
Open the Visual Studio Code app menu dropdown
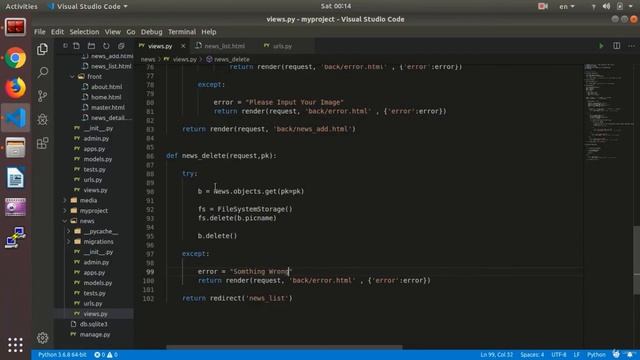[x=88, y=6]
